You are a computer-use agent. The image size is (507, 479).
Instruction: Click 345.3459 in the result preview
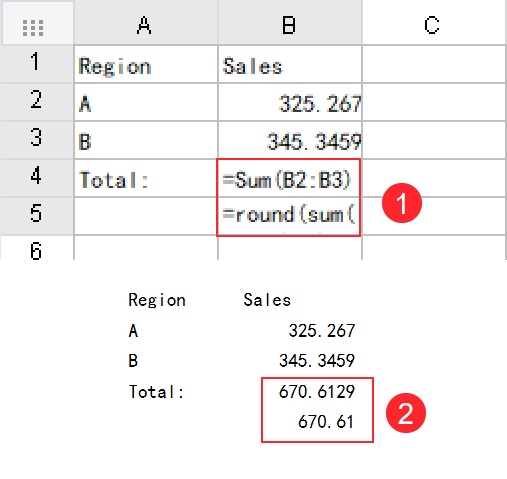(317, 361)
